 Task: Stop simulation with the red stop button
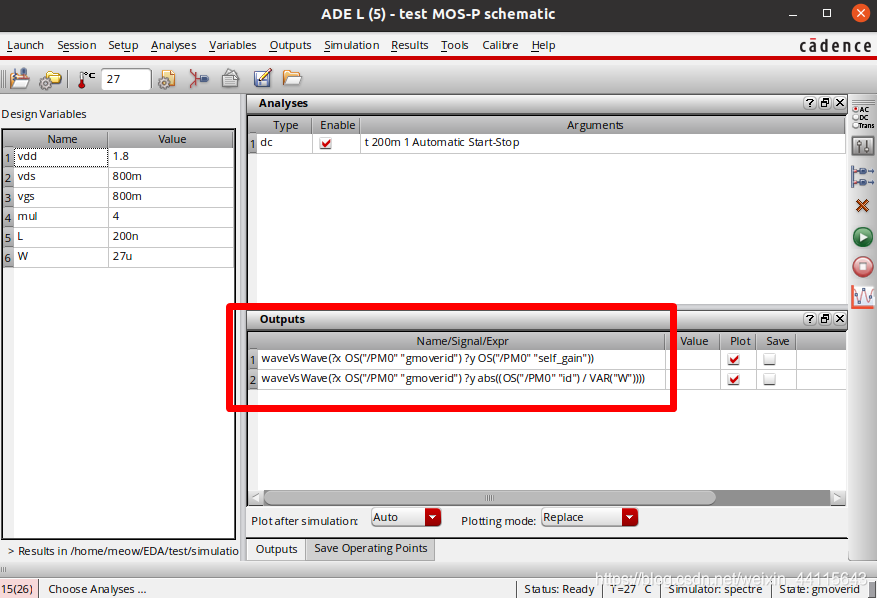pos(862,266)
